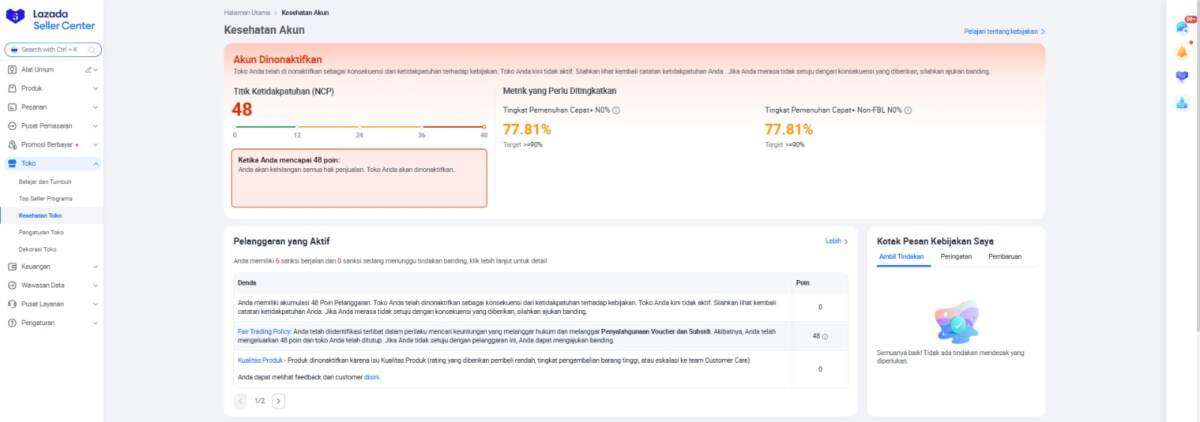The width and height of the screenshot is (1200, 422).
Task: Click the NCP points progress bar
Action: pos(359,127)
